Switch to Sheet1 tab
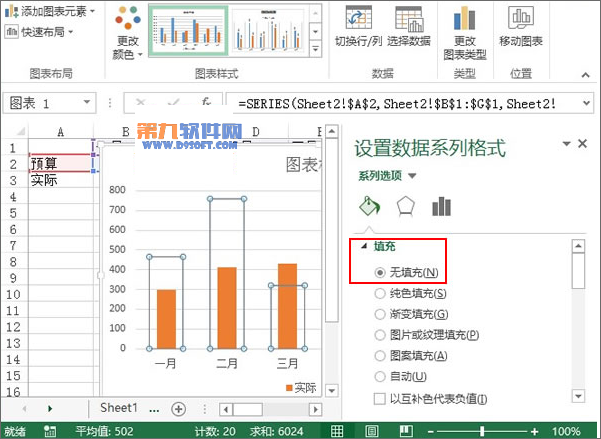The image size is (601, 439). tap(118, 408)
